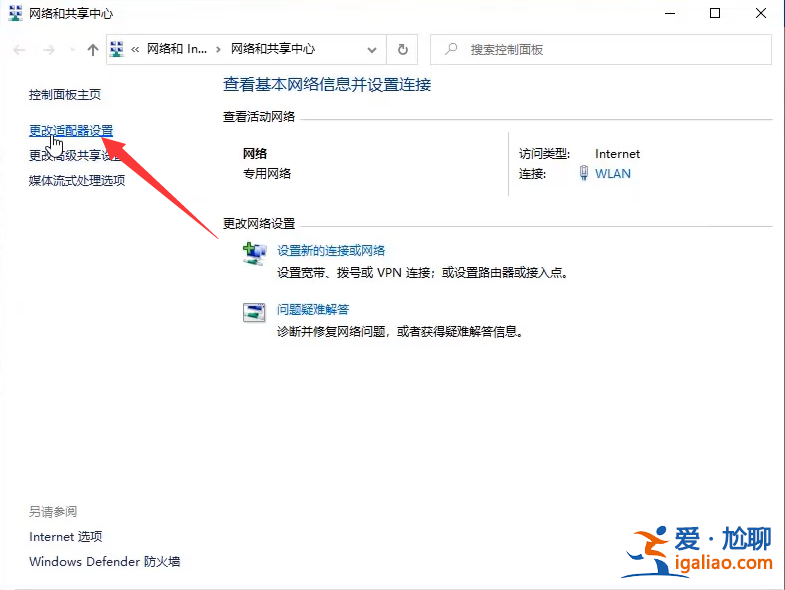Viewport: 785px width, 590px height.
Task: Go up one level with Up arrow
Action: coord(93,50)
